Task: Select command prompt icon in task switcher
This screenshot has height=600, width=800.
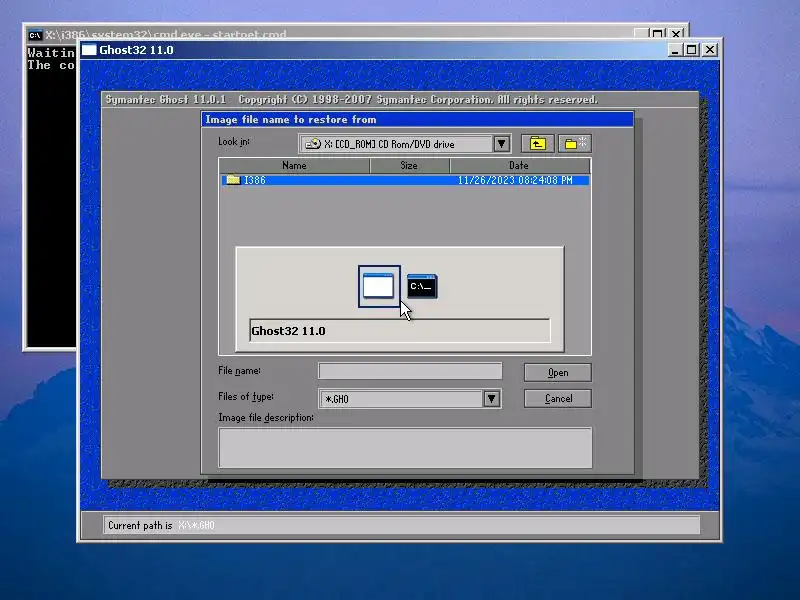Action: tap(422, 286)
